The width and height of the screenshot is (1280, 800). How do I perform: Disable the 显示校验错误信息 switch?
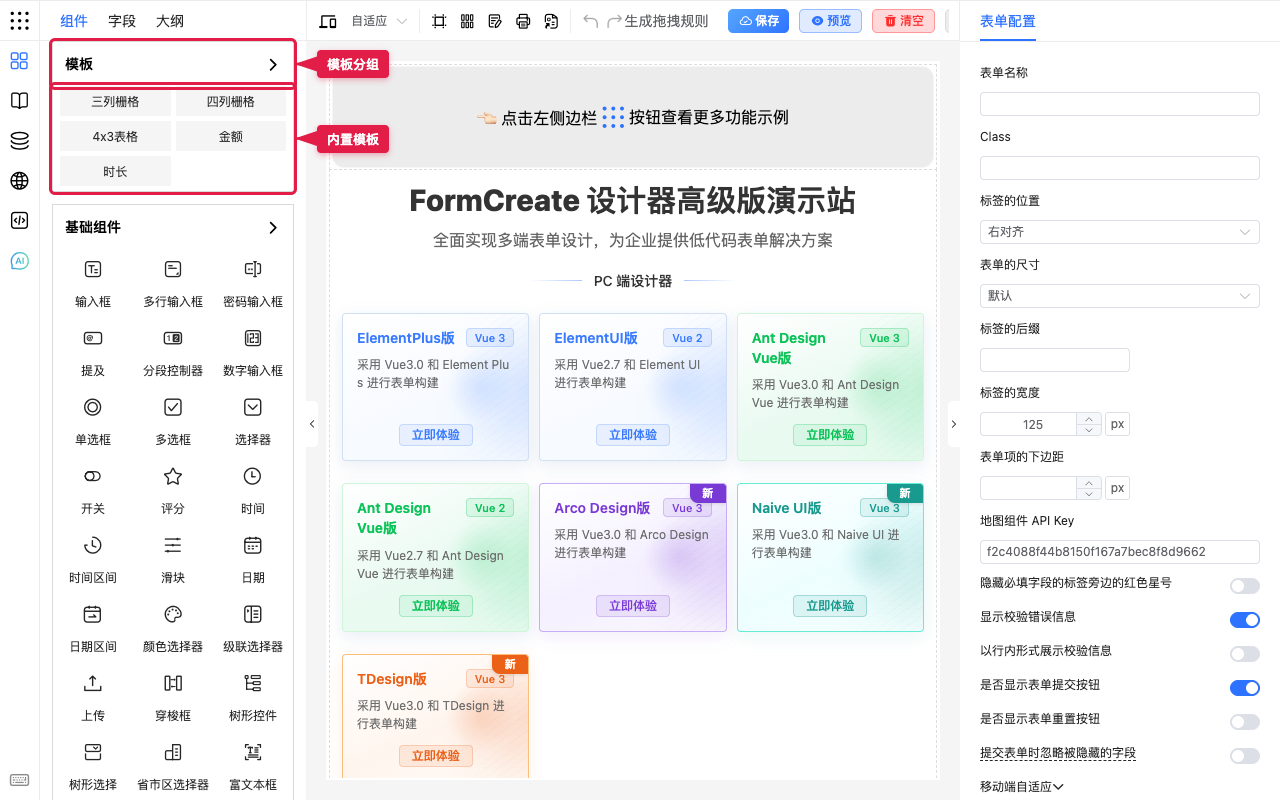(1244, 620)
